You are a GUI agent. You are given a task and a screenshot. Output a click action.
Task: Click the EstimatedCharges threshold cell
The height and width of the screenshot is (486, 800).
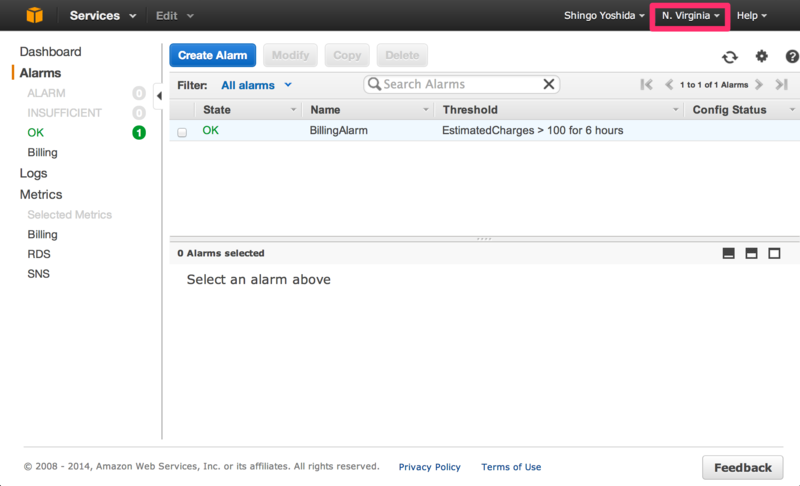pyautogui.click(x=533, y=131)
